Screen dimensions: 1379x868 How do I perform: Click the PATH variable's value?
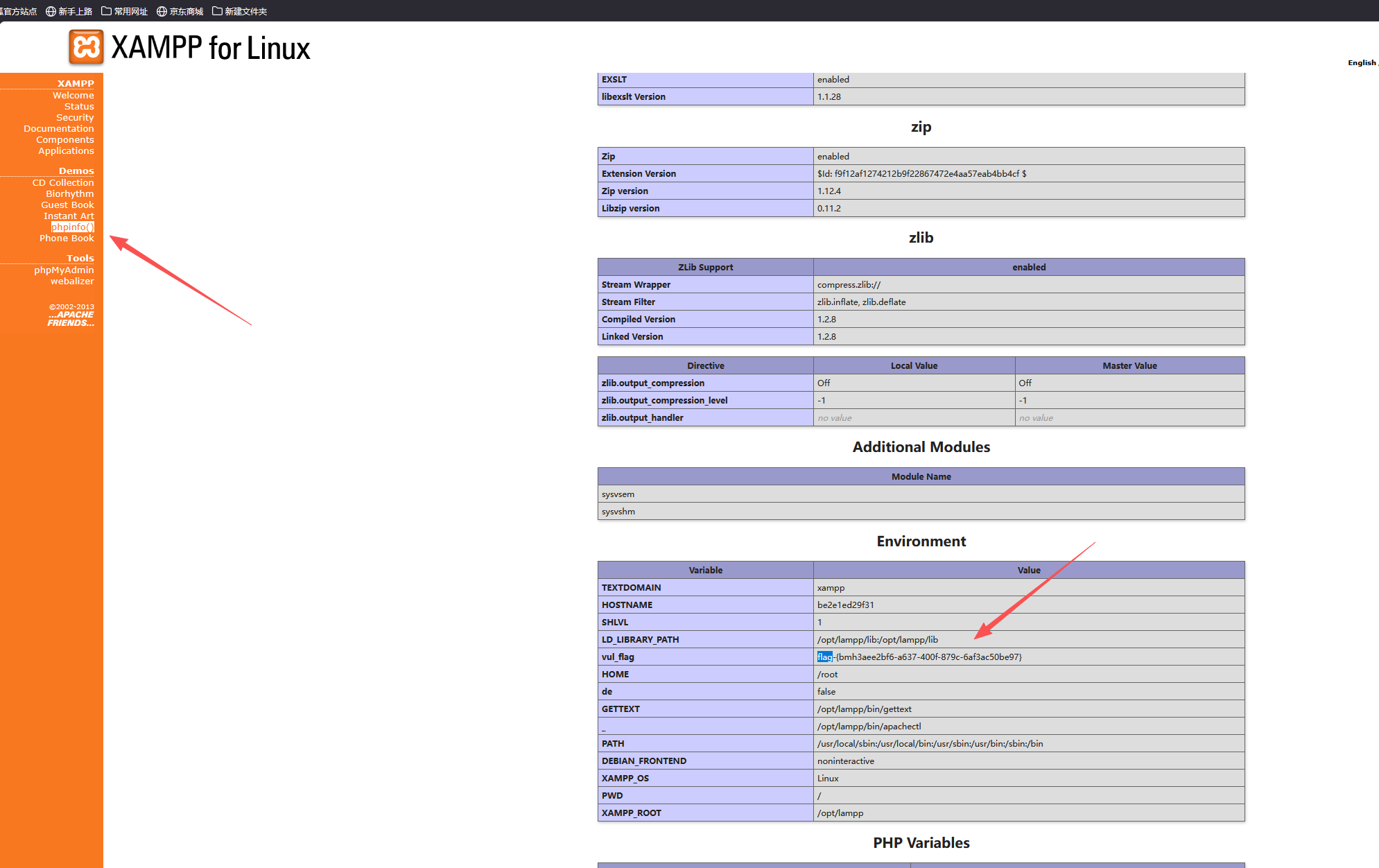tap(930, 743)
